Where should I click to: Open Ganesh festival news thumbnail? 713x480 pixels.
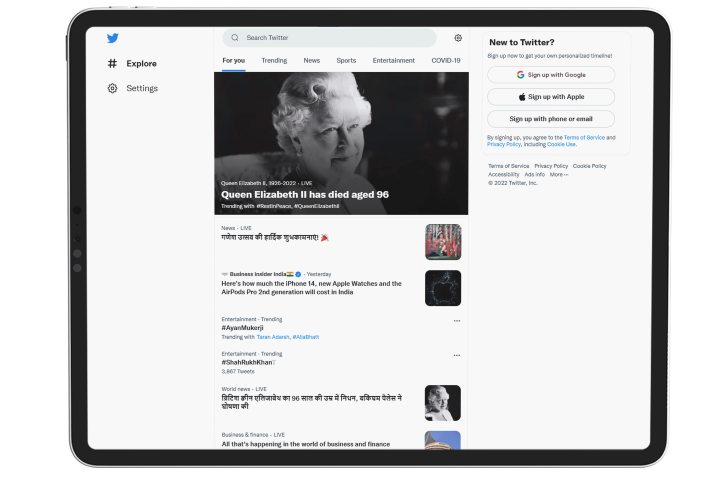pyautogui.click(x=443, y=242)
